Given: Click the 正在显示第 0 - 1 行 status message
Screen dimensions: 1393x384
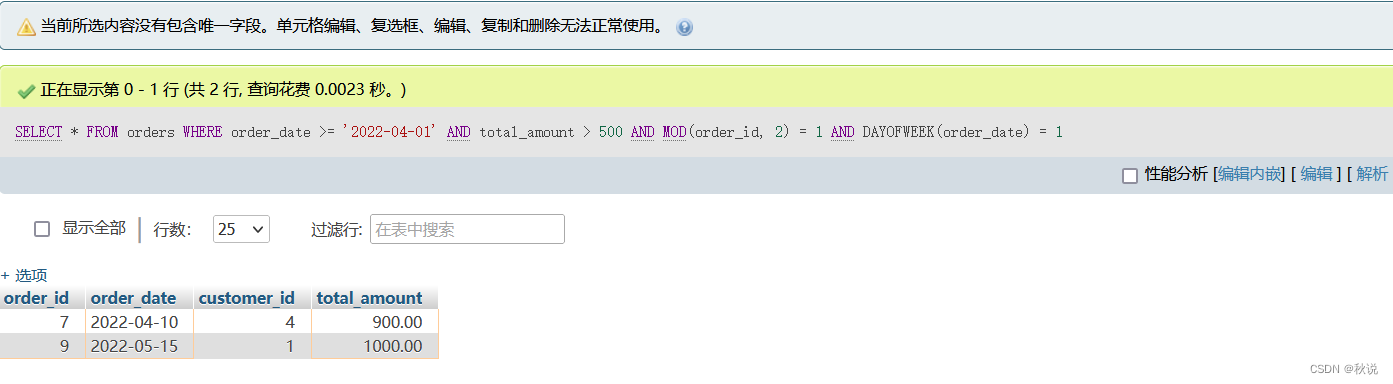Looking at the screenshot, I should 223,91.
